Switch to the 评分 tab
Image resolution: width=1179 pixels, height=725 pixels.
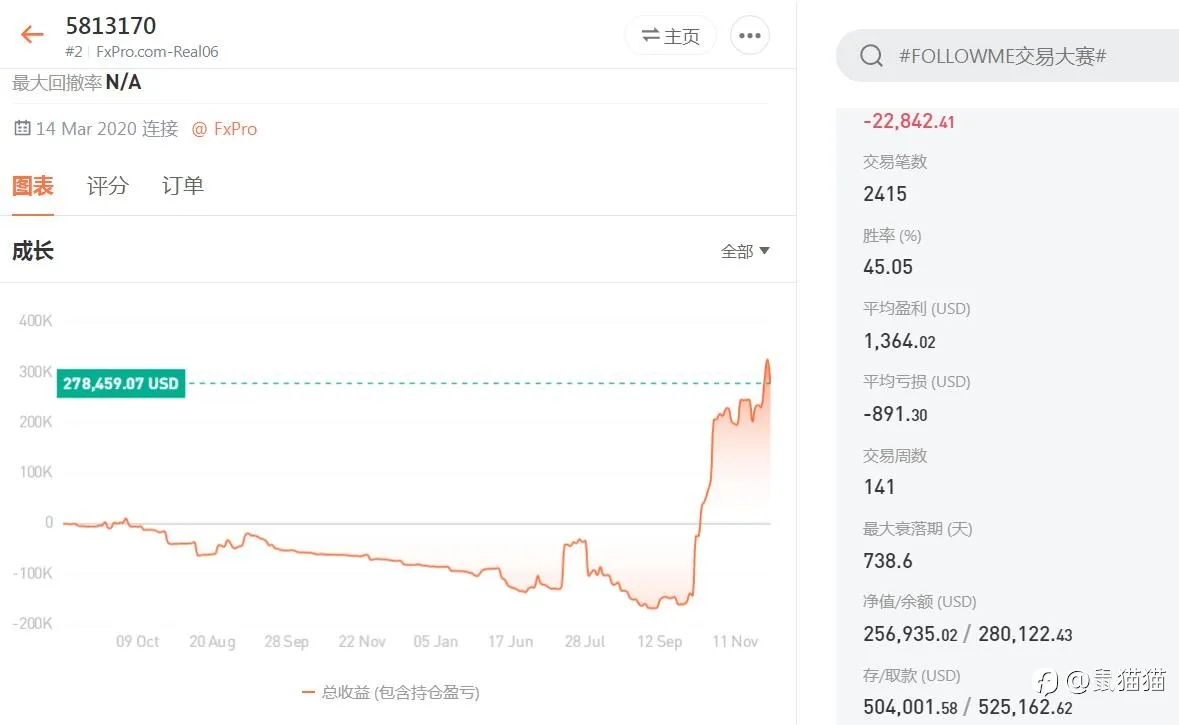click(x=108, y=186)
